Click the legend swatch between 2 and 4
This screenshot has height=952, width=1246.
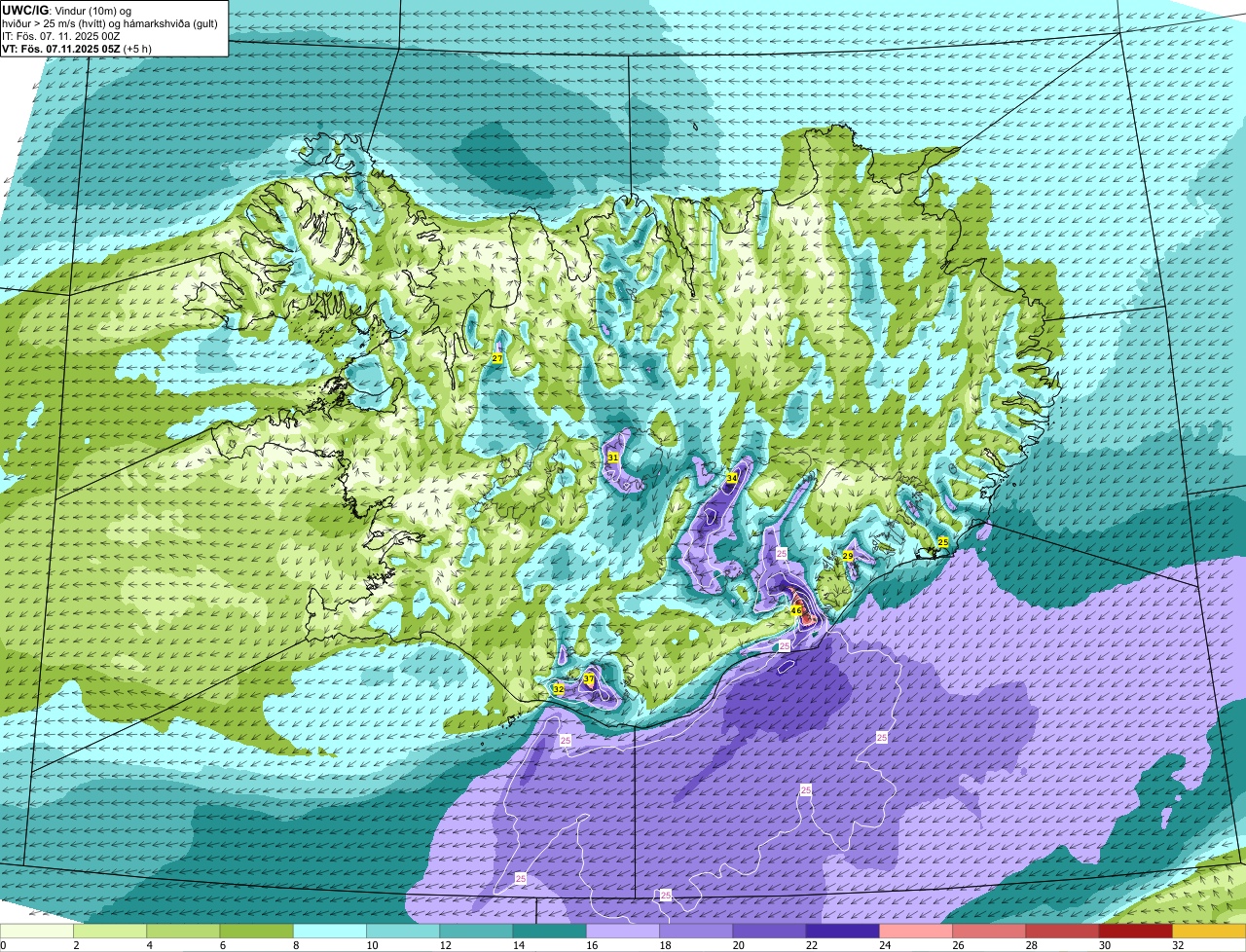pos(110,932)
